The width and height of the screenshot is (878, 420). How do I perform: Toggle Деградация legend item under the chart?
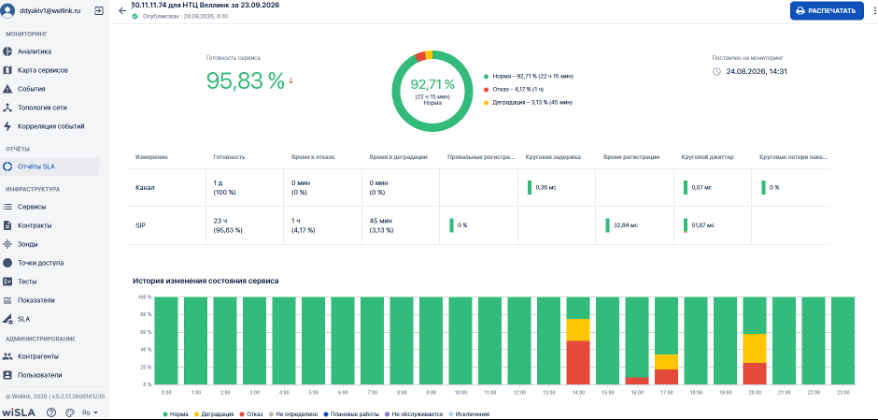(213, 414)
